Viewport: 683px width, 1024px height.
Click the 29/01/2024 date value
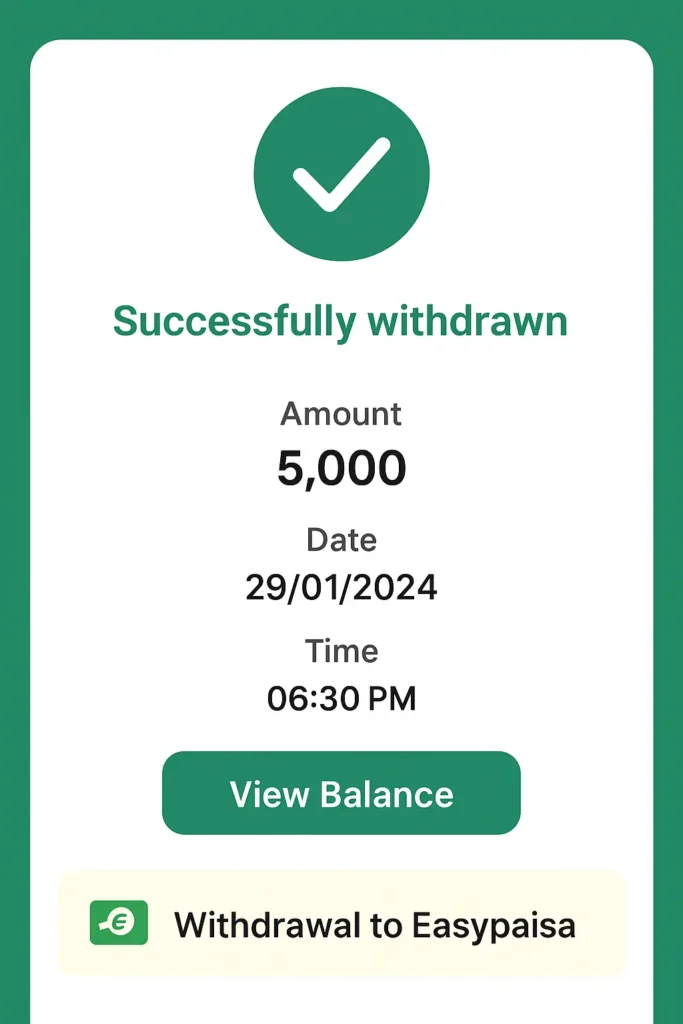pyautogui.click(x=341, y=587)
